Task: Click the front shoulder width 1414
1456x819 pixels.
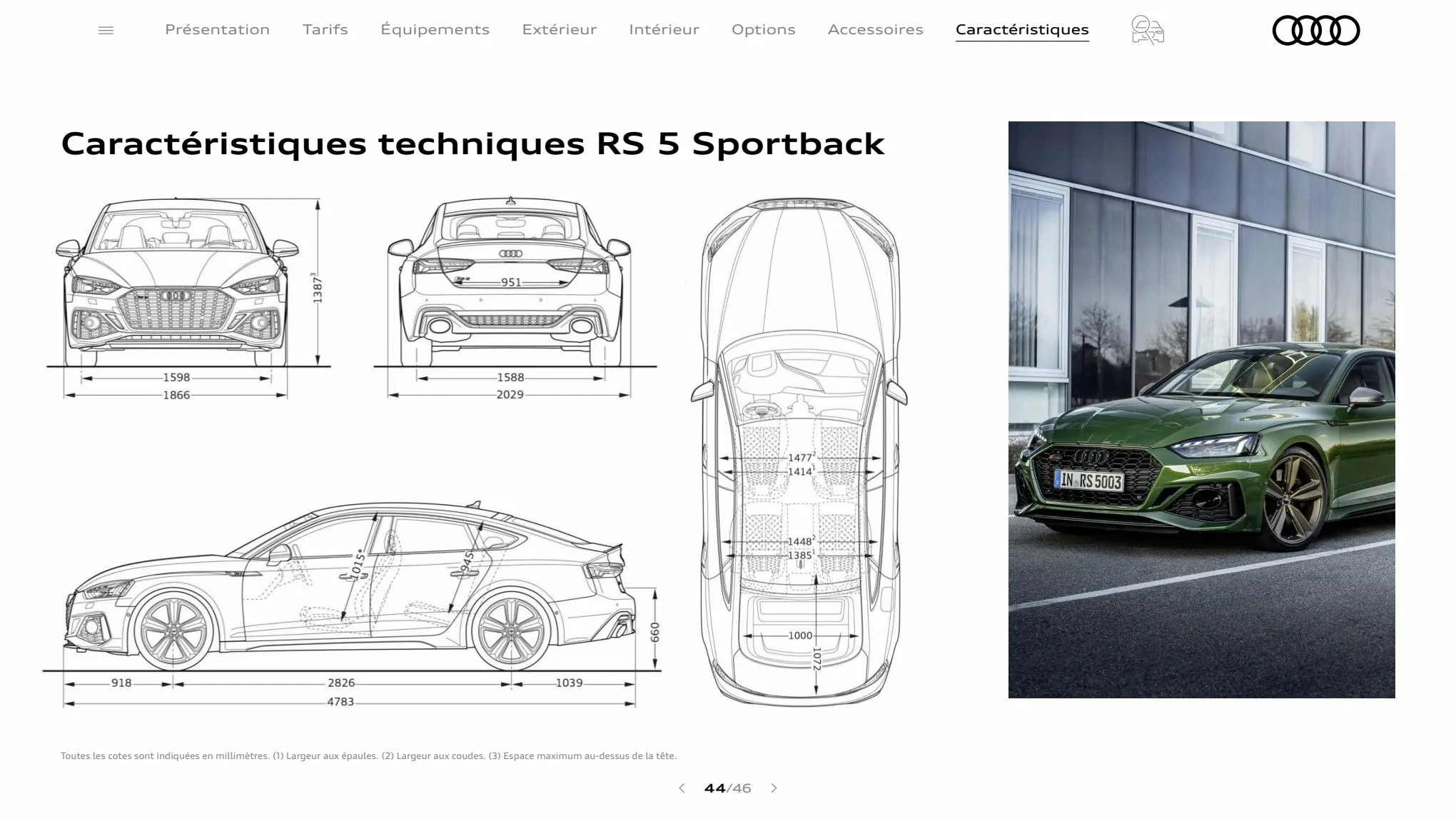Action: pos(801,472)
